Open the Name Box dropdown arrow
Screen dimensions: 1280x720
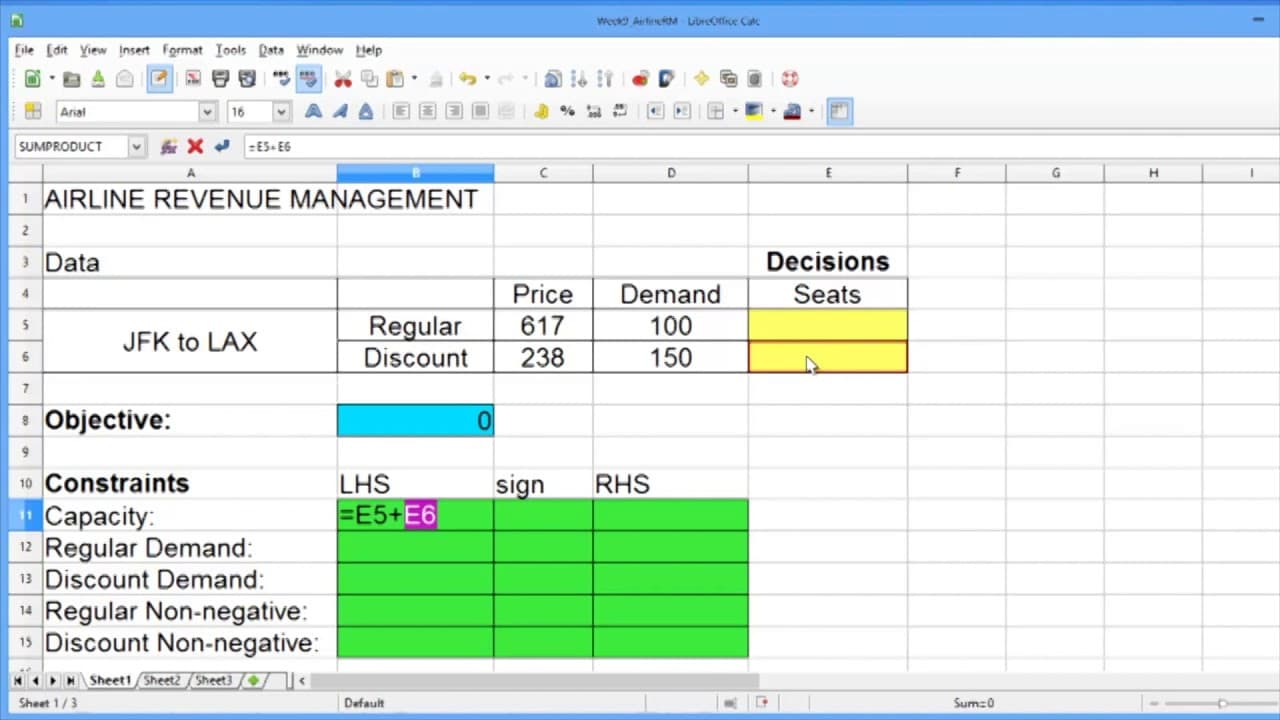136,147
